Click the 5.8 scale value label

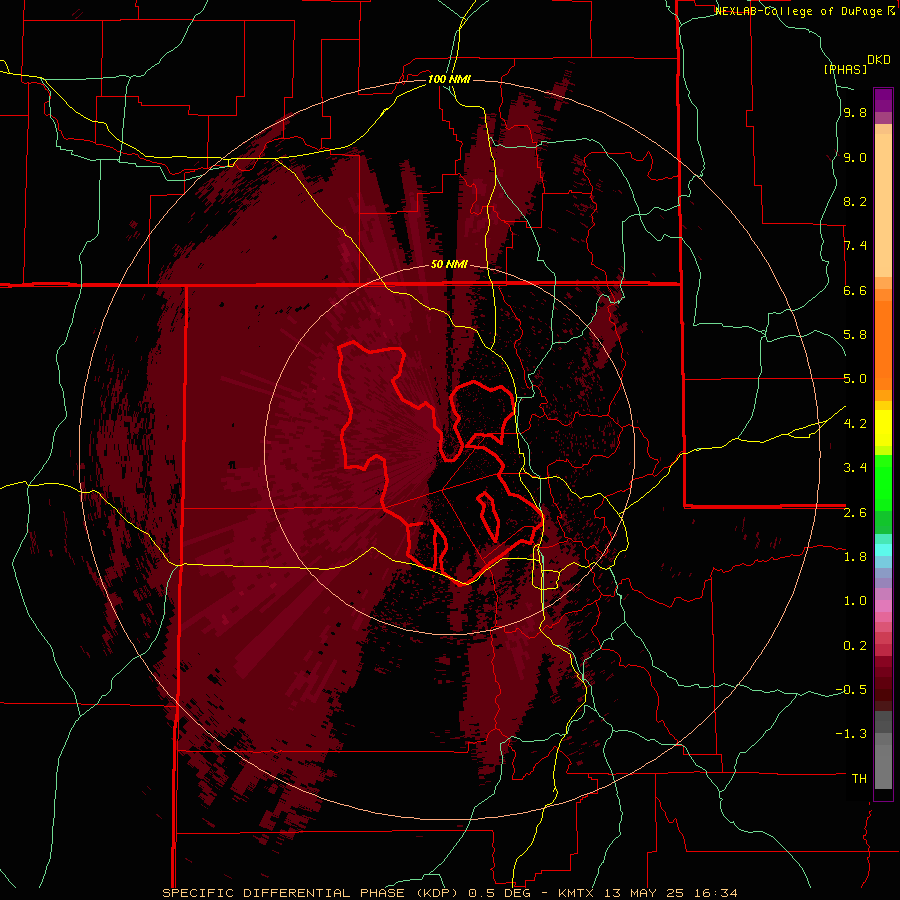(x=855, y=335)
